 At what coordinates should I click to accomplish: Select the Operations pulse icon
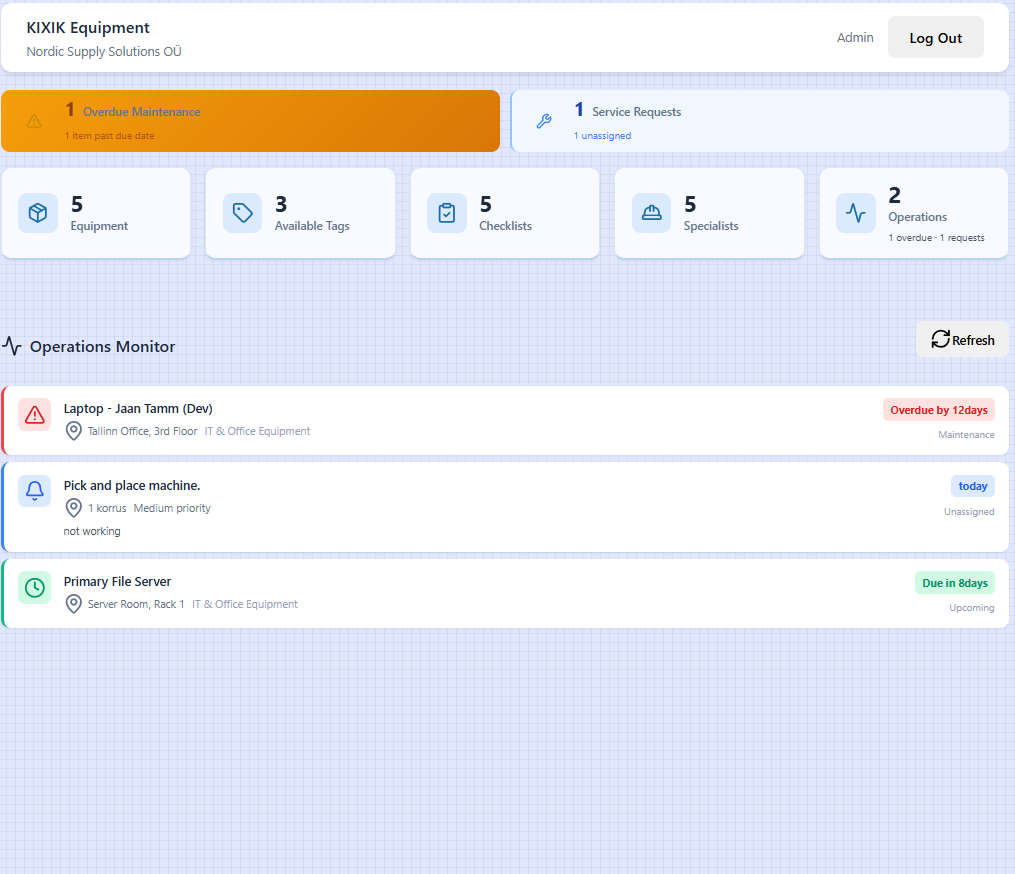pyautogui.click(x=856, y=212)
